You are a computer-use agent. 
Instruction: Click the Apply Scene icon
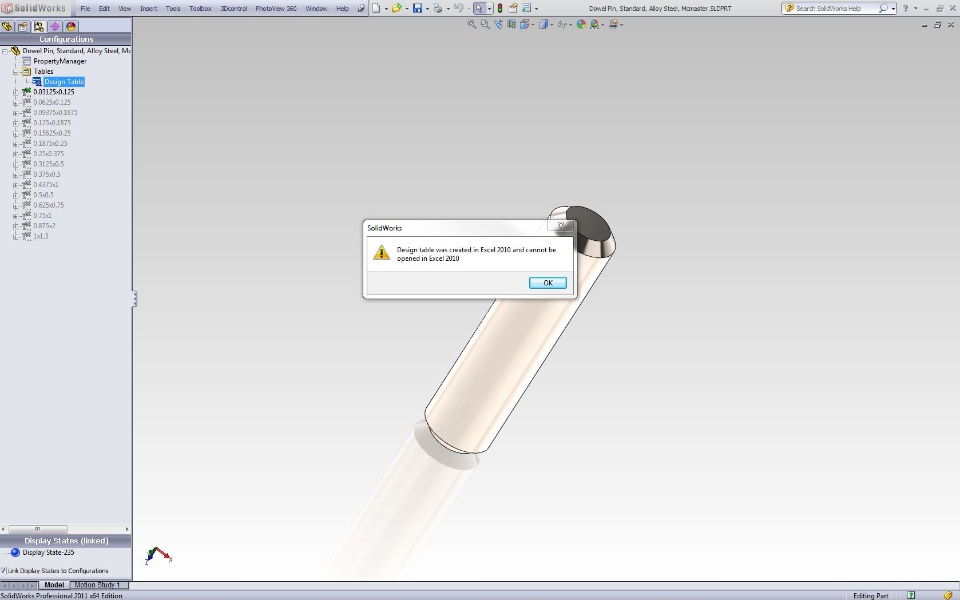[x=594, y=24]
